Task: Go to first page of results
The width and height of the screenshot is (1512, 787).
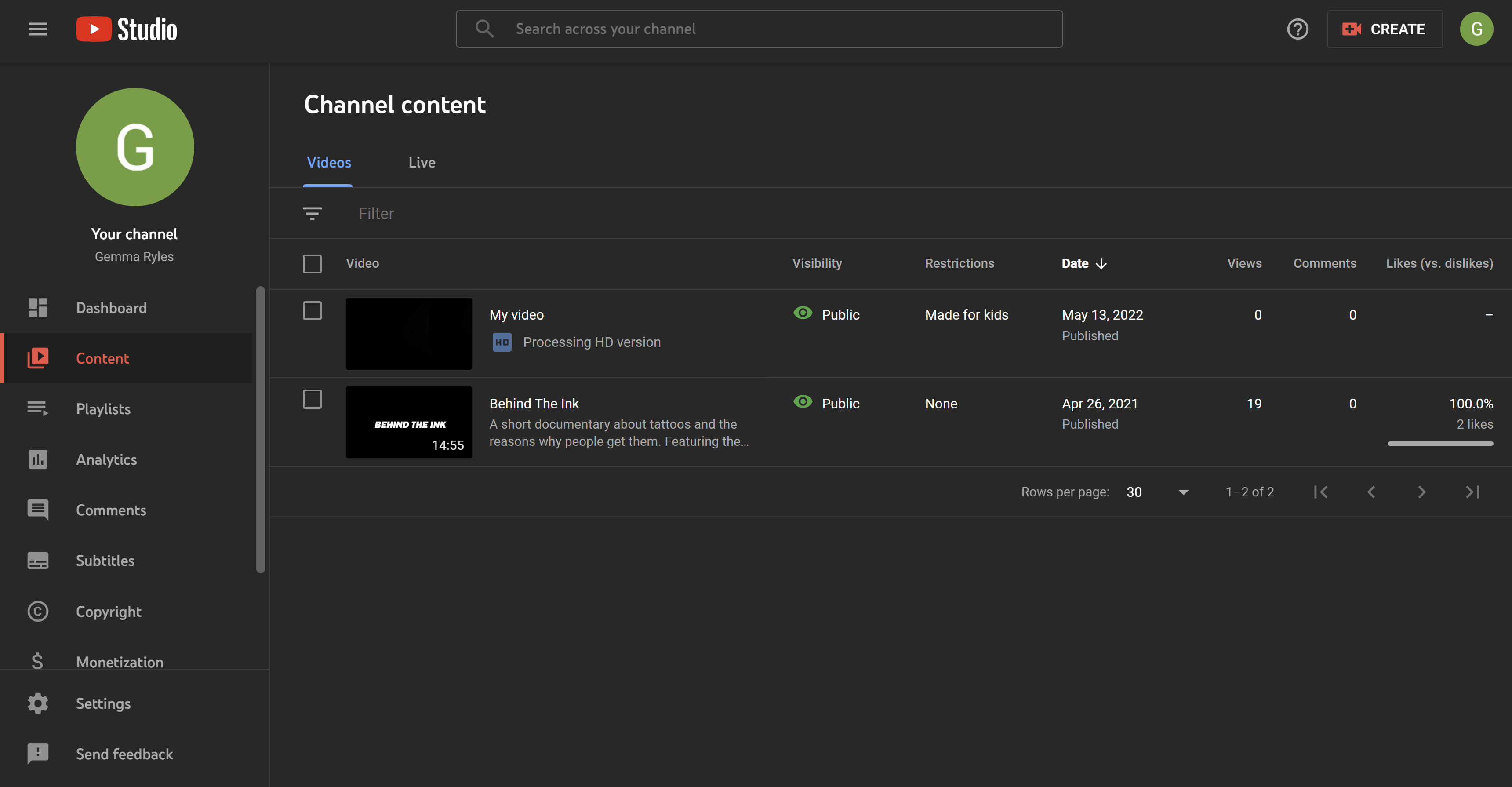Action: (x=1321, y=492)
